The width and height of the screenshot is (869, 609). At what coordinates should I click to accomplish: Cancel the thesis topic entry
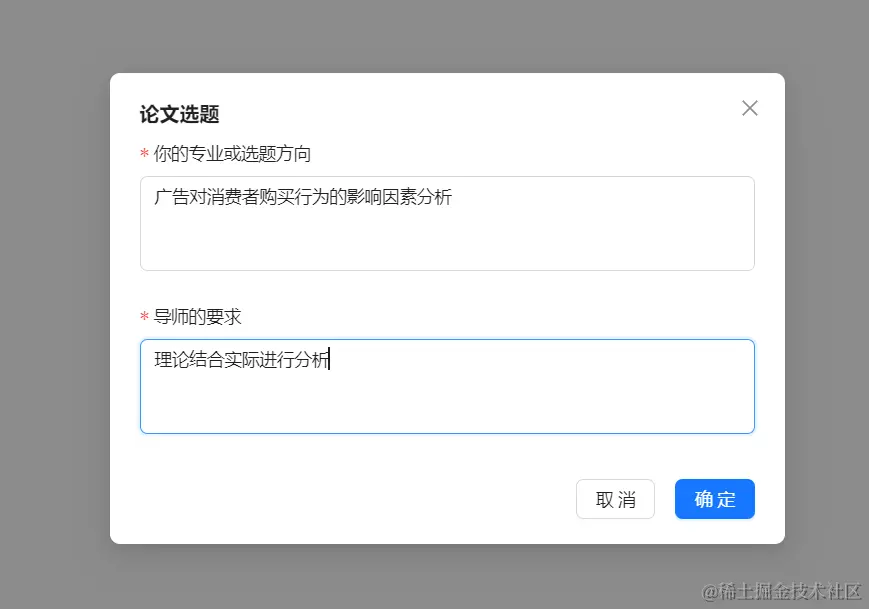(615, 498)
